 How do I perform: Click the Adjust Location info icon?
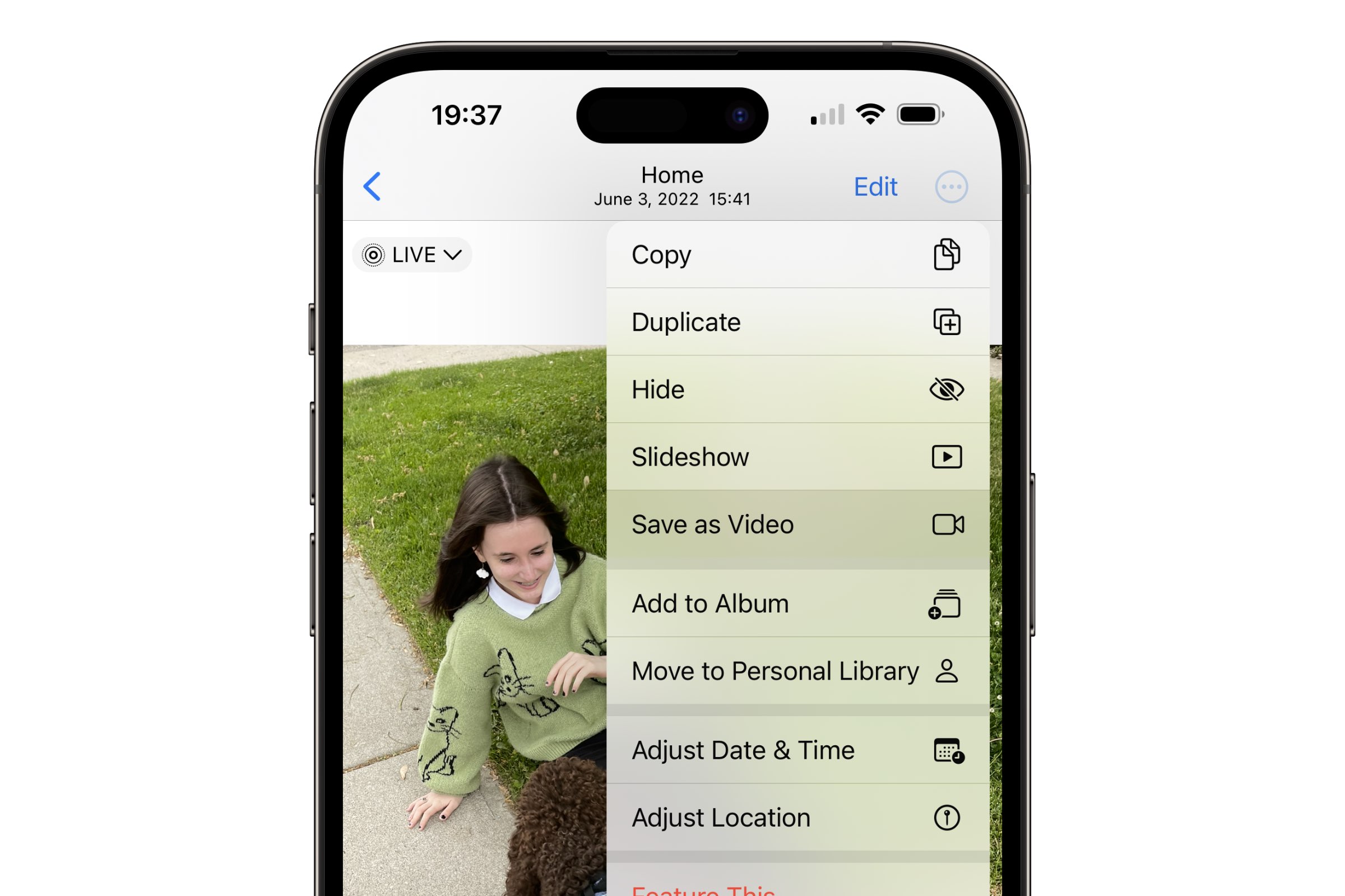coord(945,819)
